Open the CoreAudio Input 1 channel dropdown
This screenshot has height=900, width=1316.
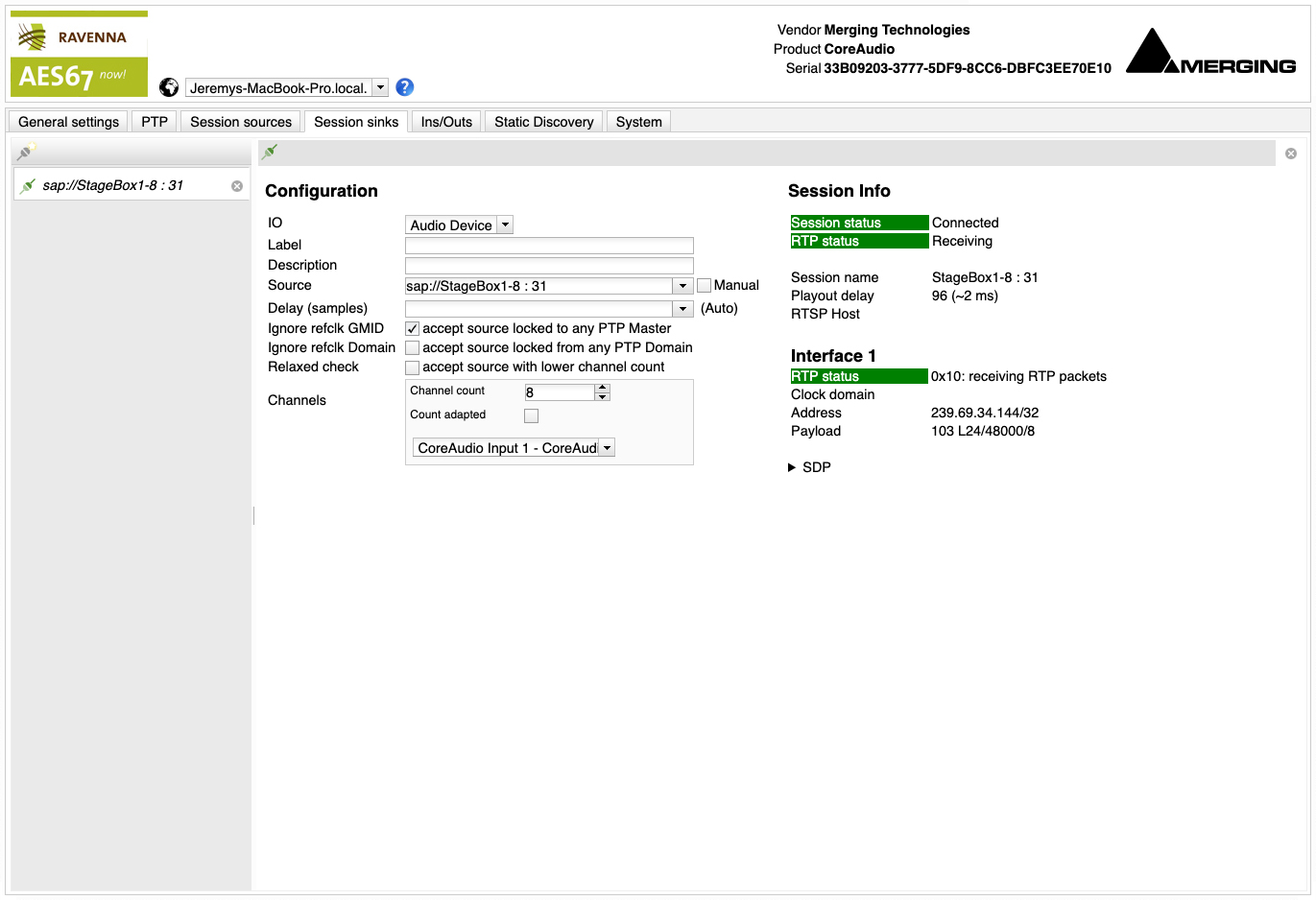pyautogui.click(x=607, y=448)
